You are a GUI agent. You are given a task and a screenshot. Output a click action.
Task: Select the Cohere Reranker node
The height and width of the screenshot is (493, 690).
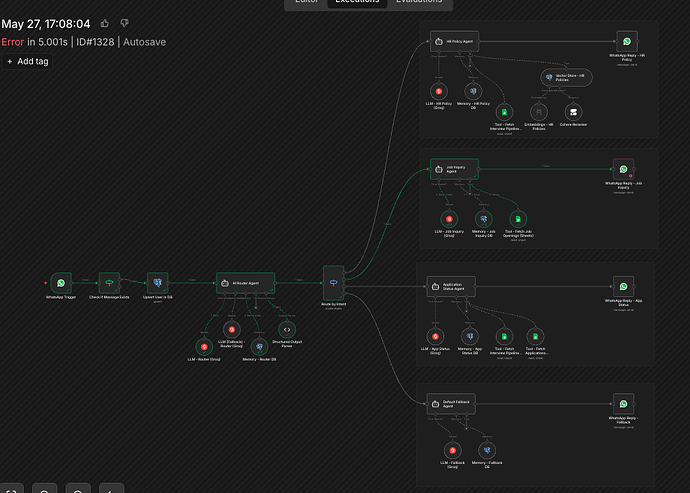pyautogui.click(x=573, y=112)
